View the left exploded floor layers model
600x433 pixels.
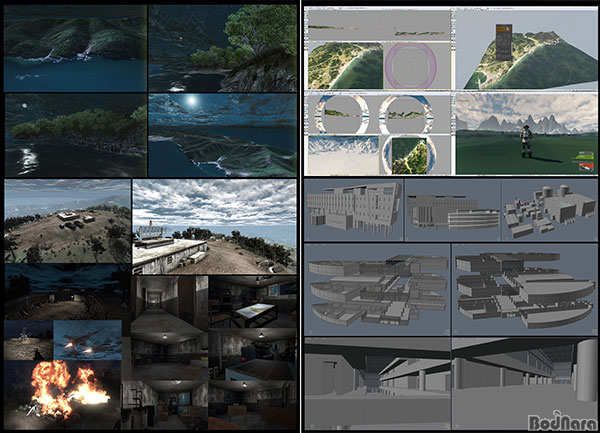[x=377, y=290]
